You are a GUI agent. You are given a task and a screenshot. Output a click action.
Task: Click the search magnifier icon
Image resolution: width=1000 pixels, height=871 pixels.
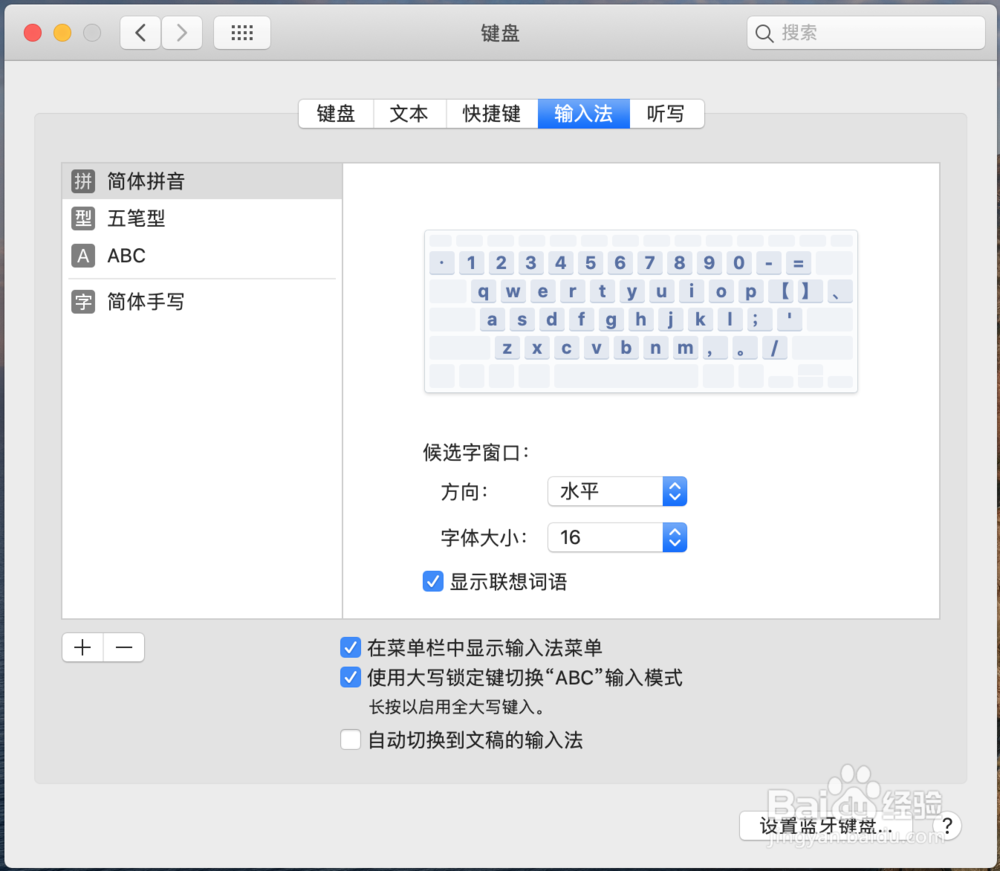pyautogui.click(x=765, y=32)
